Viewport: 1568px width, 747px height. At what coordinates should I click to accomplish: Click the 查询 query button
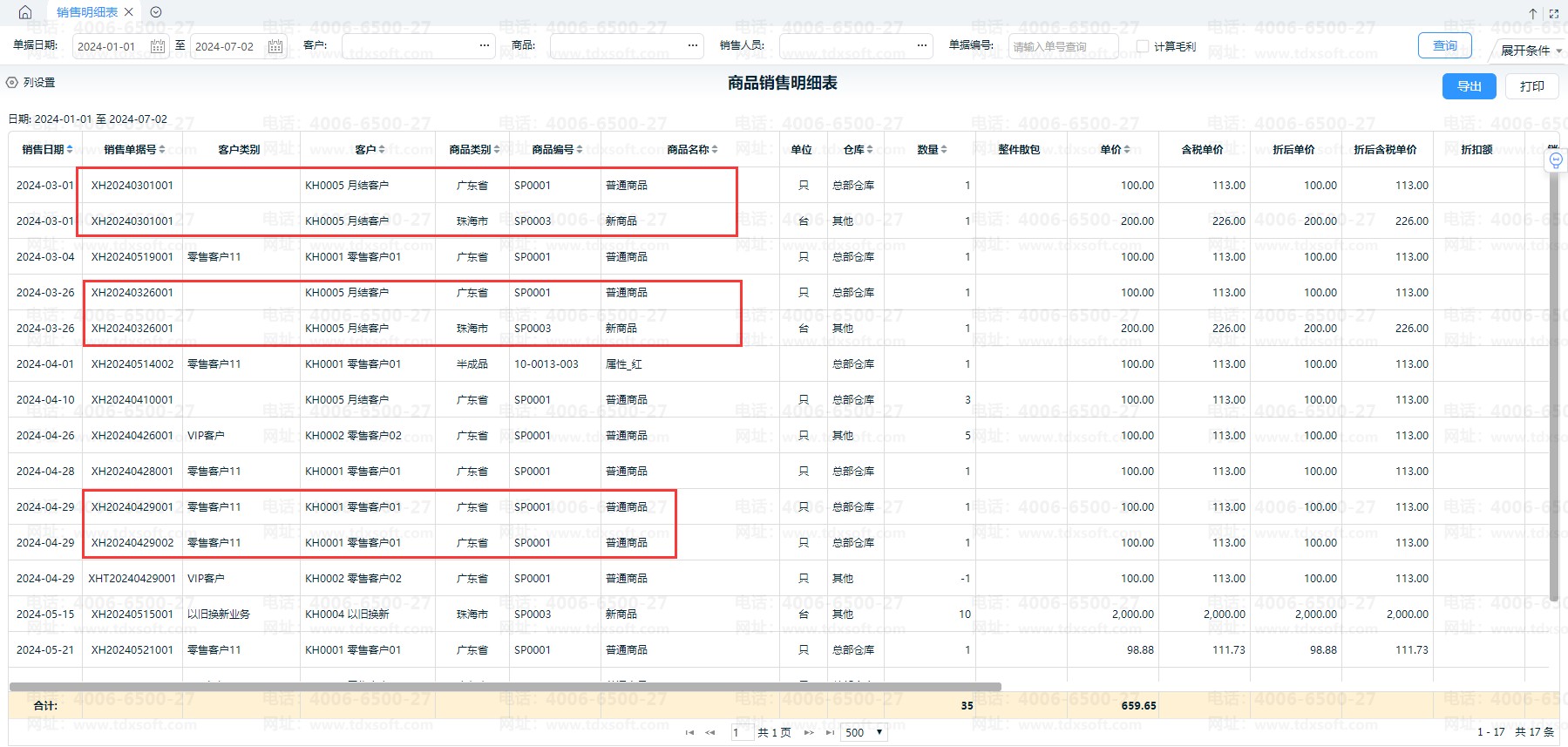point(1444,45)
